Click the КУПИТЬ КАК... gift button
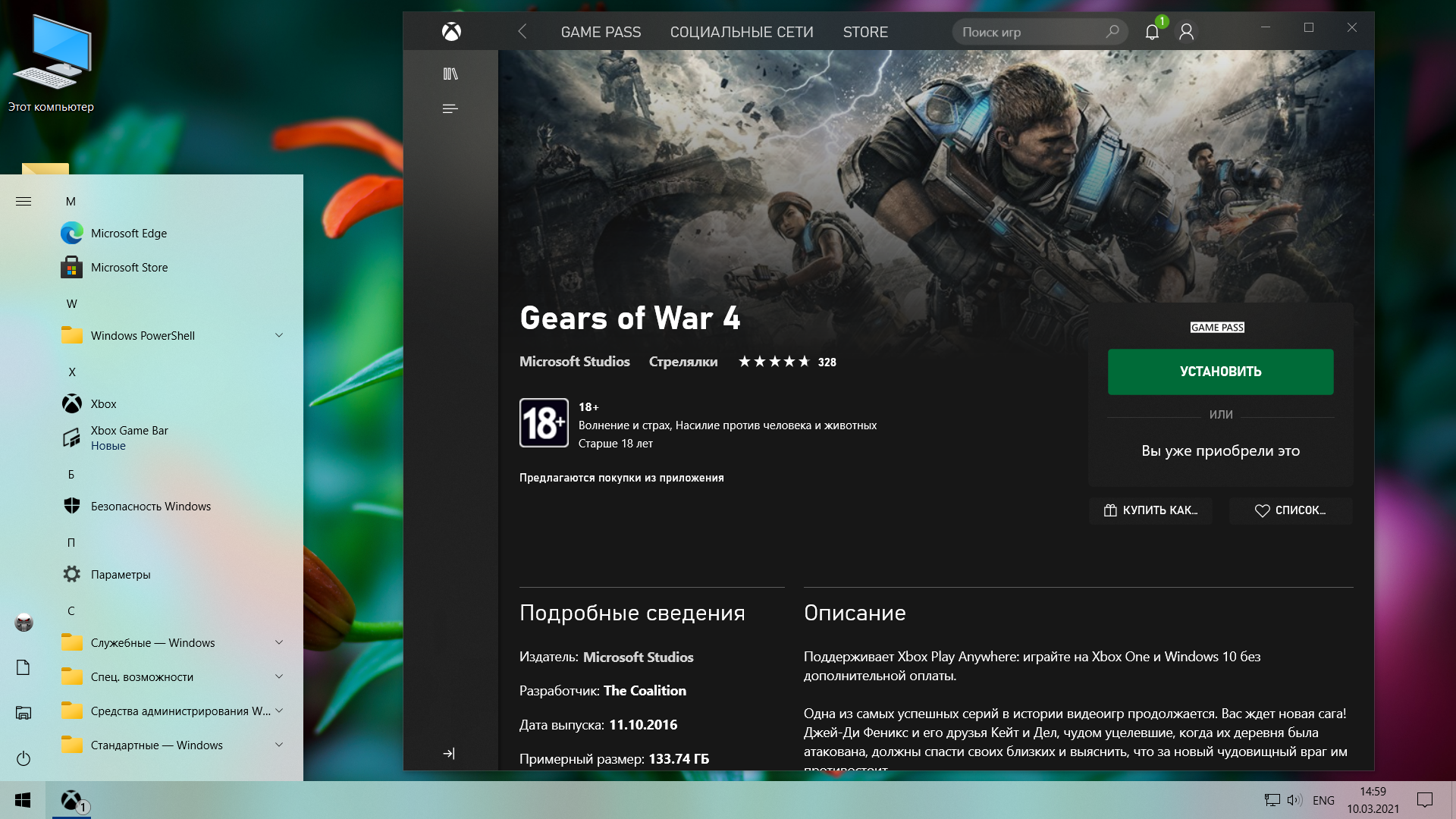The width and height of the screenshot is (1456, 819). click(1150, 510)
